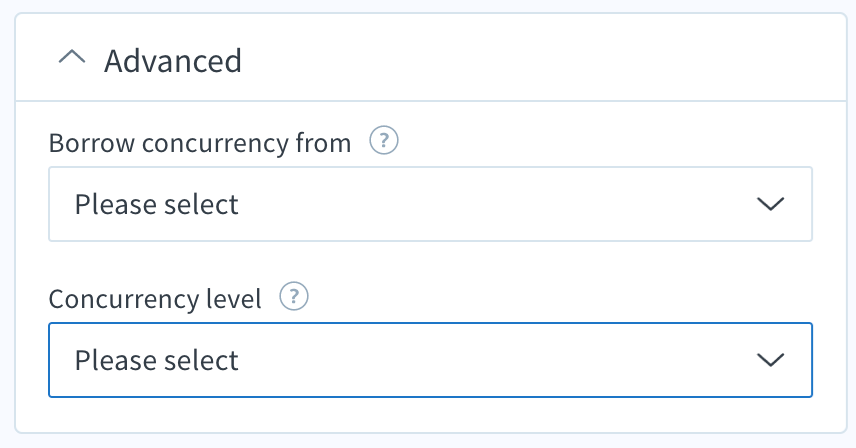Click "Please select" text under Borrow concurrency from
The height and width of the screenshot is (448, 856).
tap(157, 205)
